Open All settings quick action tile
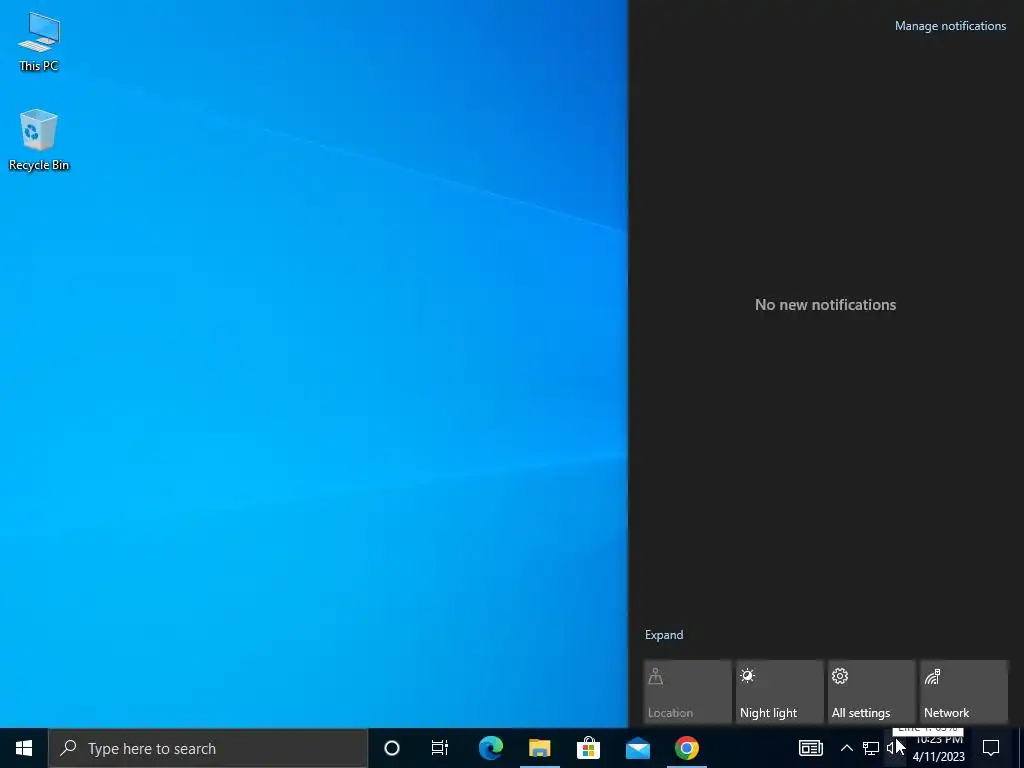Viewport: 1024px width, 768px height. (x=871, y=692)
